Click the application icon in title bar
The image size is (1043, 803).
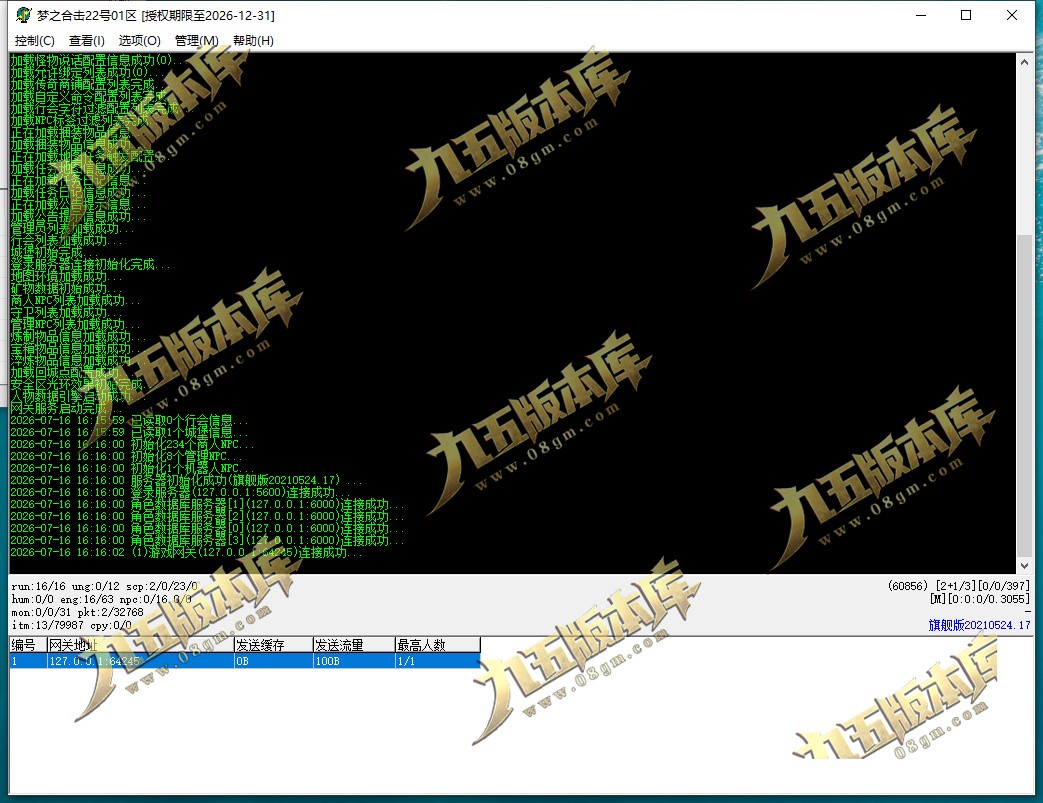click(24, 15)
